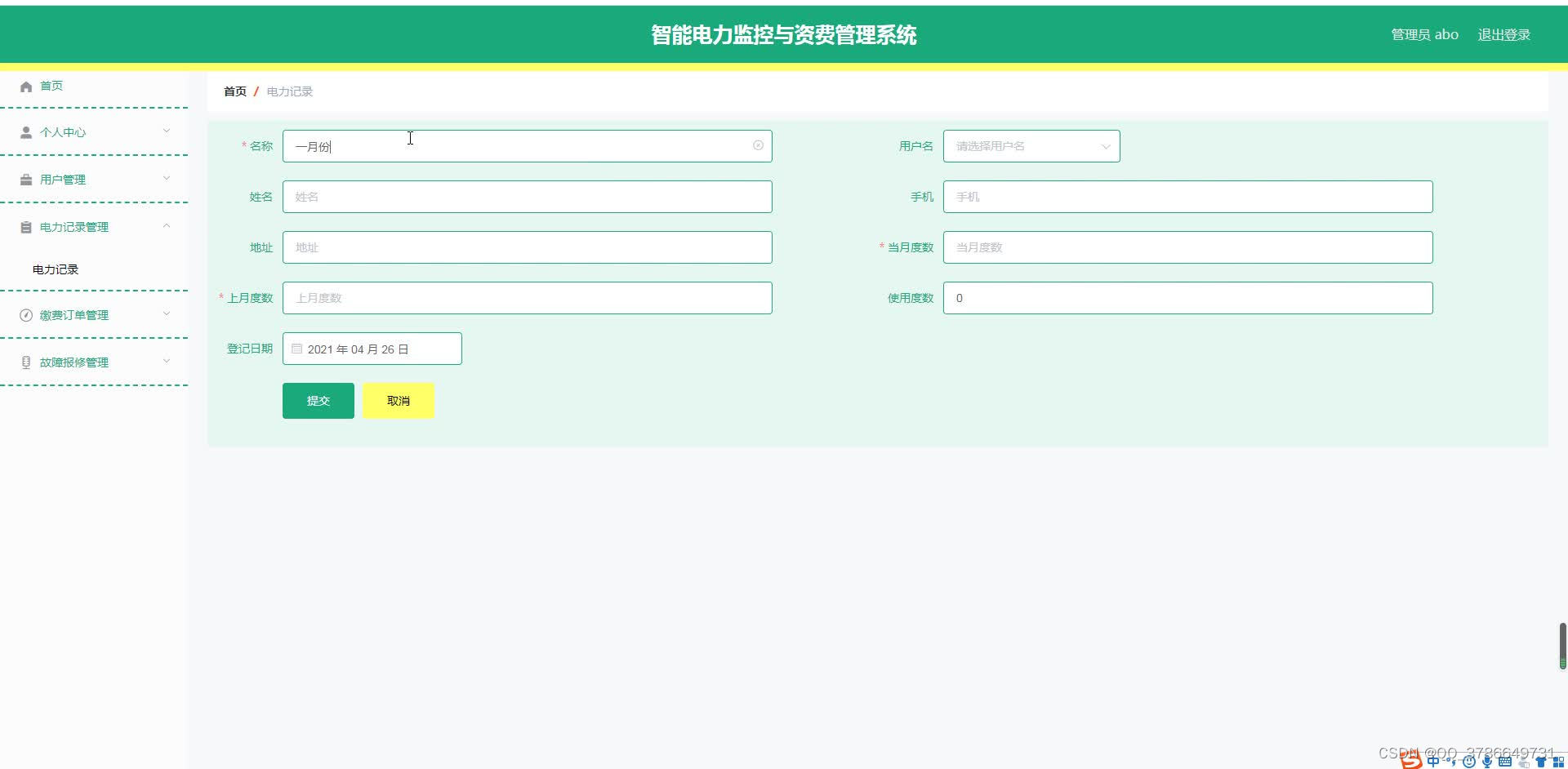
Task: Click the page vertical scrollbar thumb
Action: tap(1562, 647)
